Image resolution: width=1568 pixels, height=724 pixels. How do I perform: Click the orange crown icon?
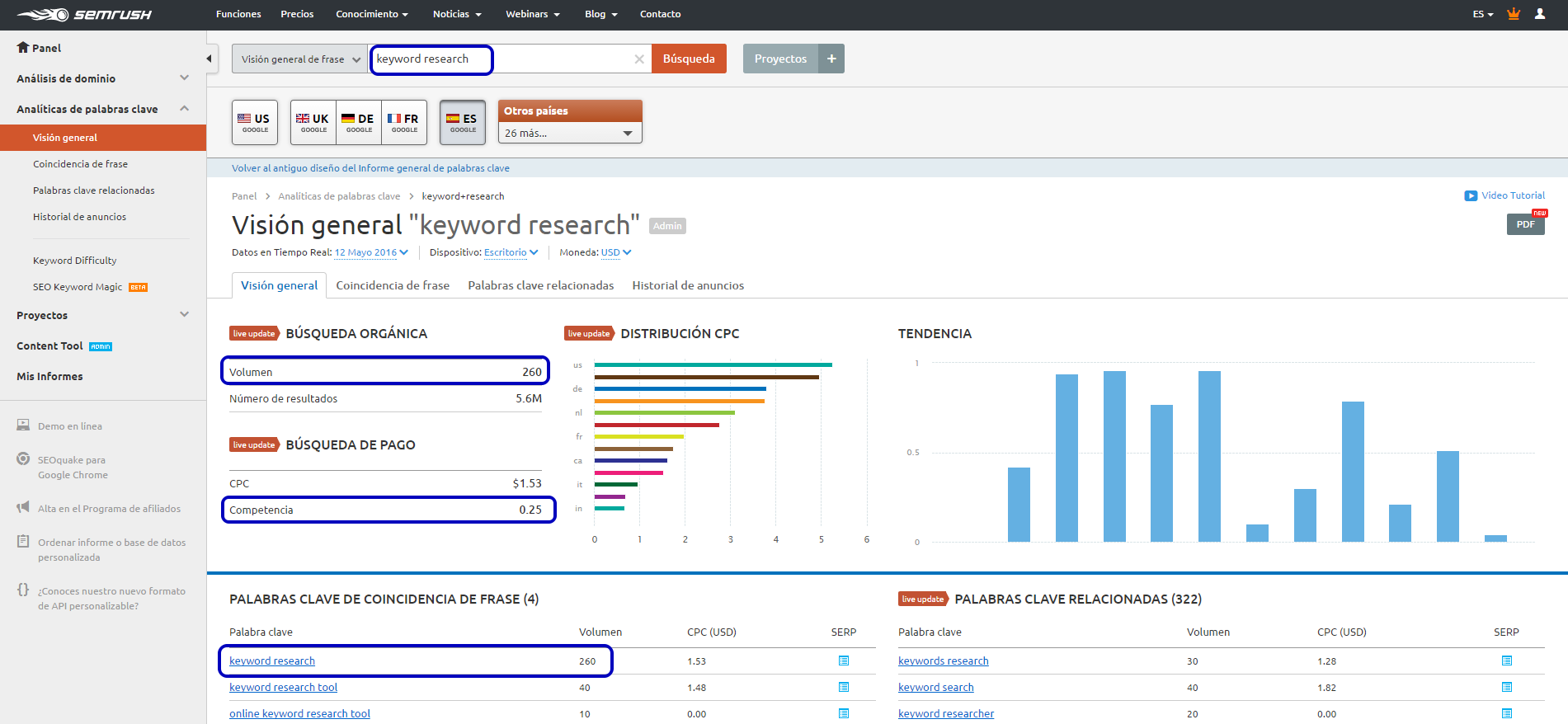click(1514, 14)
